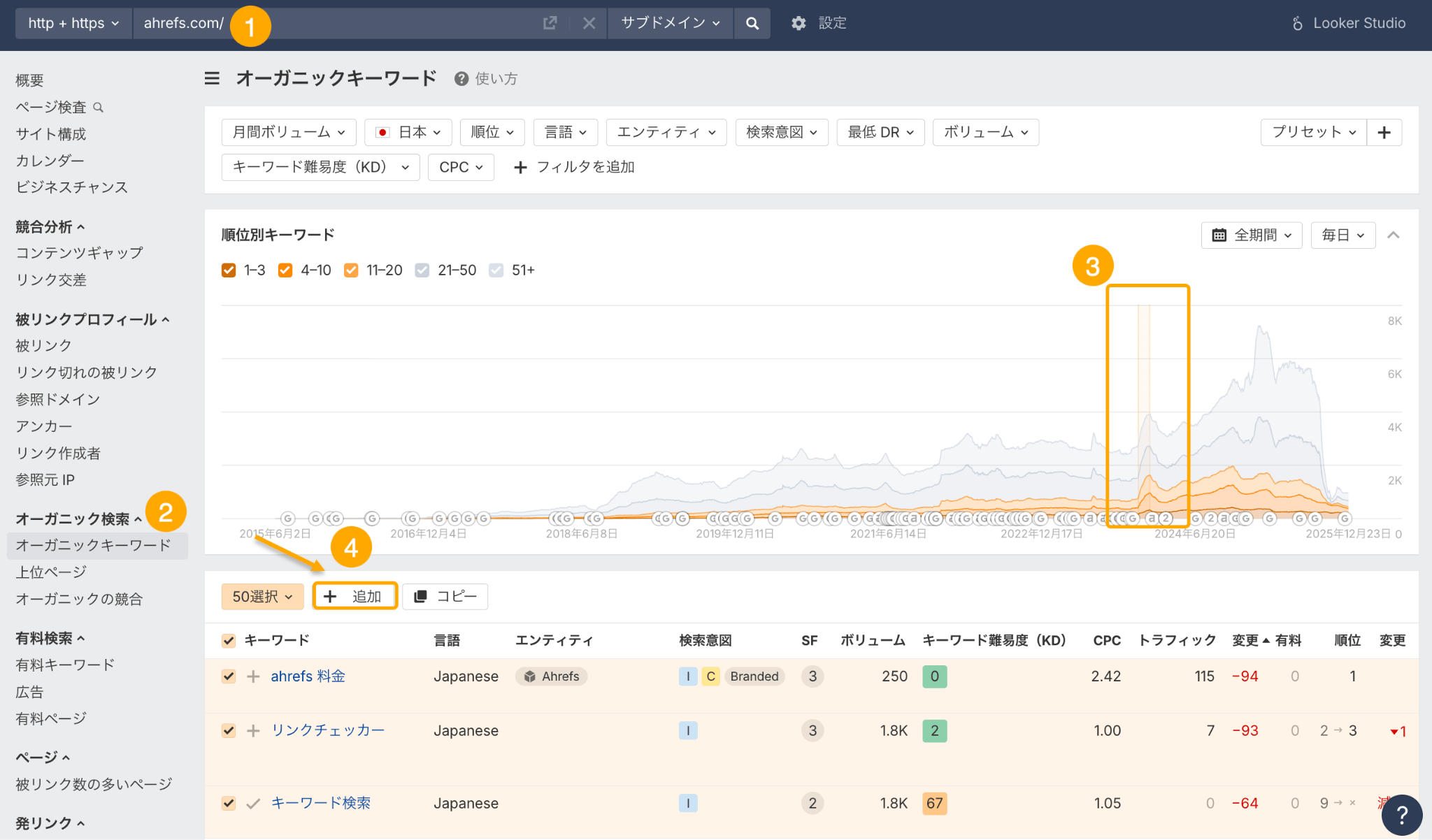
Task: Collapse chart with the up chevron icon
Action: click(x=1393, y=235)
